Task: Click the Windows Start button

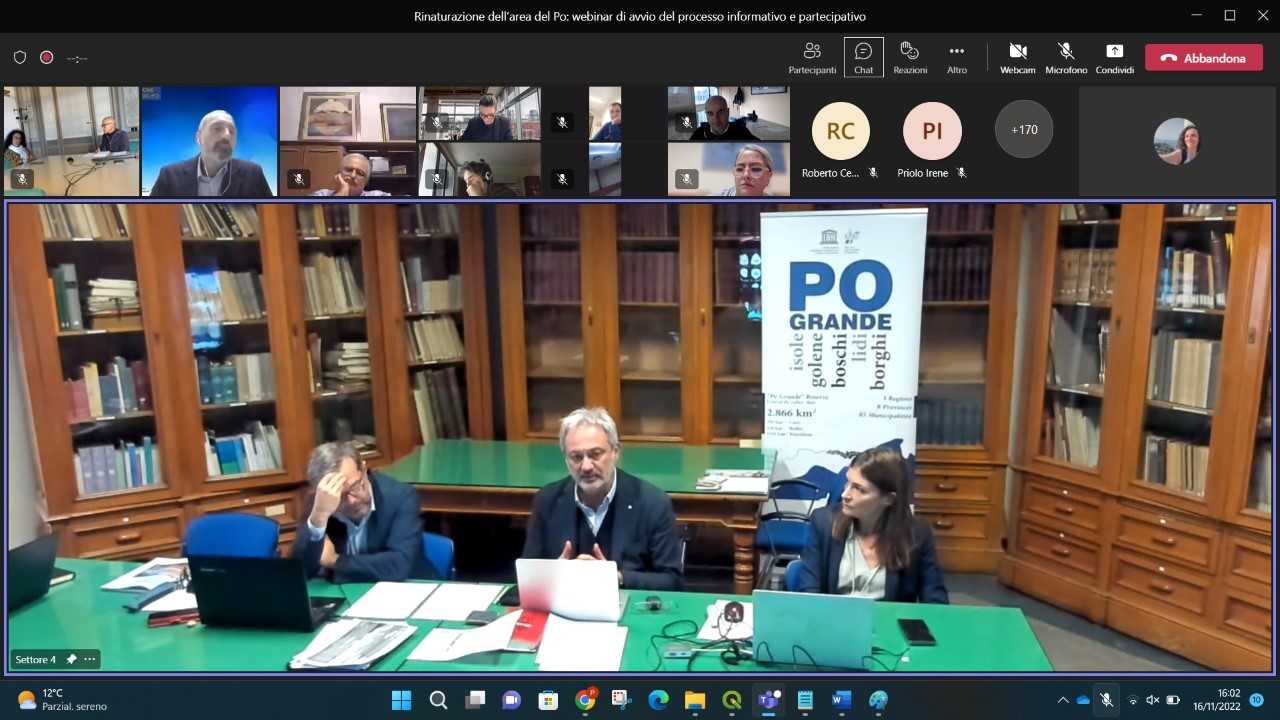Action: 401,700
